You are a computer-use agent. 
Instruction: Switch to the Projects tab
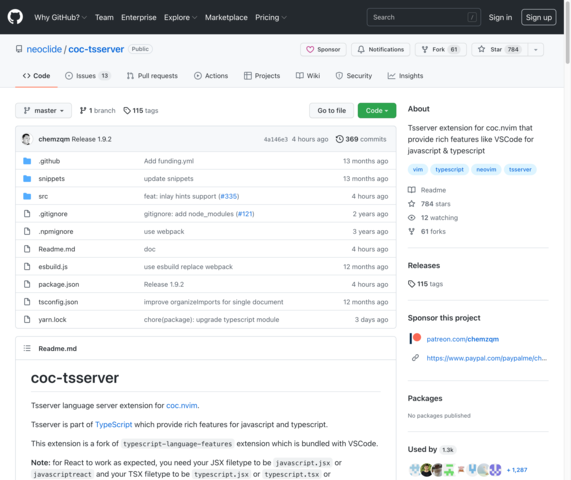262,76
